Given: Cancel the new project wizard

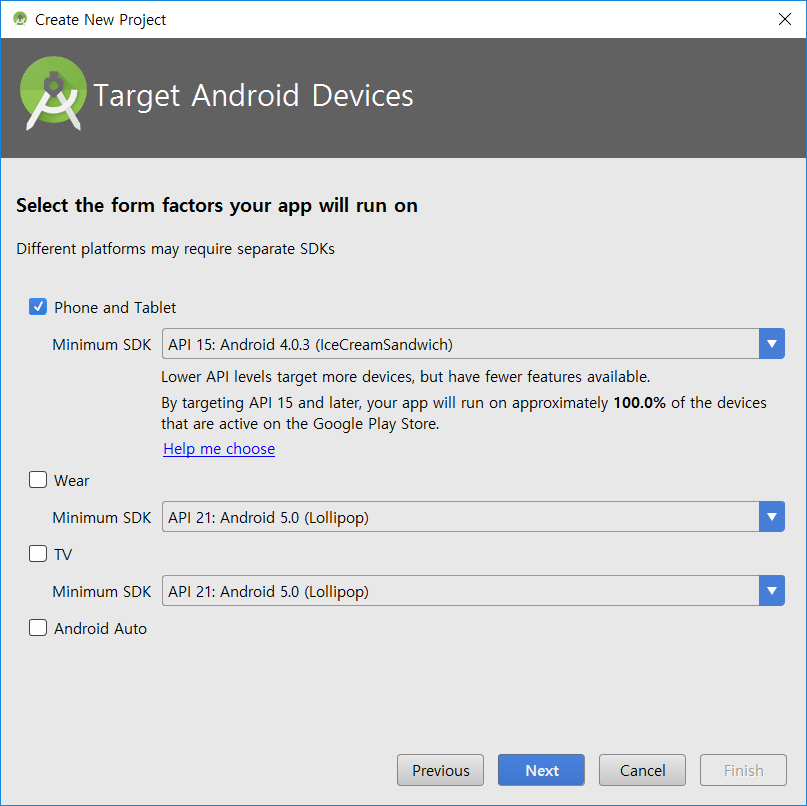Looking at the screenshot, I should coord(642,770).
